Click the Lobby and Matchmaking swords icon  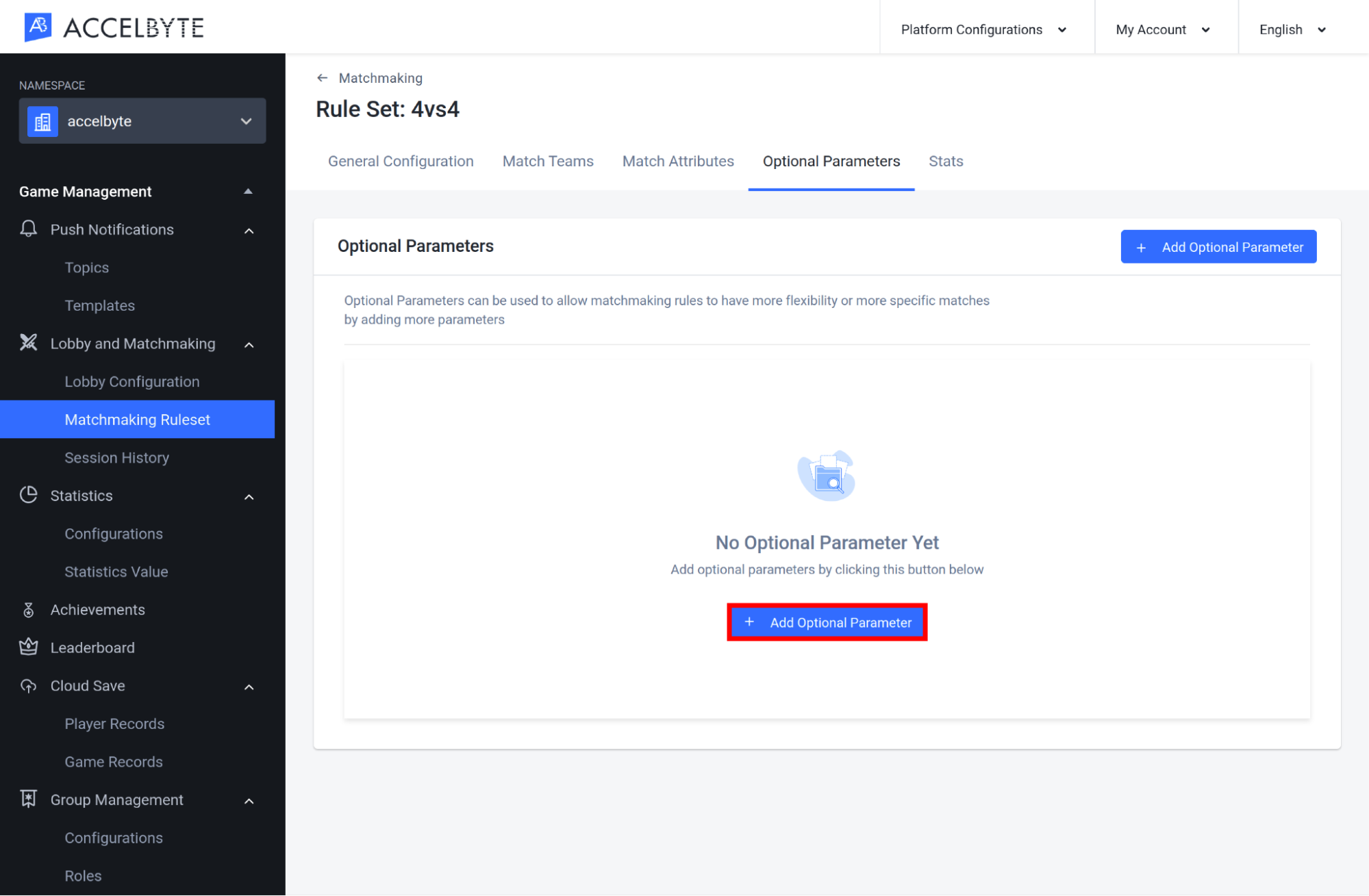[28, 343]
